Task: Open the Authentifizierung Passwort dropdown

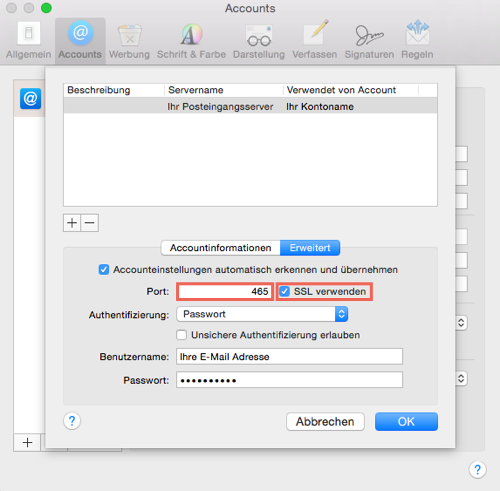Action: point(262,314)
